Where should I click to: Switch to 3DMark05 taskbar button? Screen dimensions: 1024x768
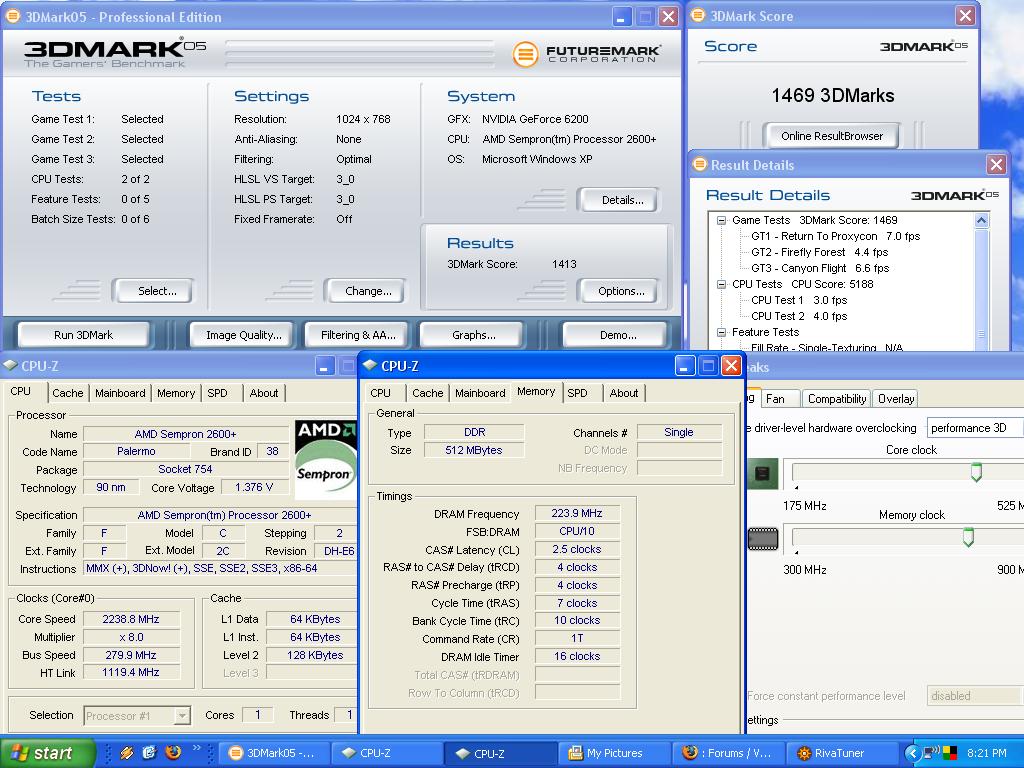(272, 754)
